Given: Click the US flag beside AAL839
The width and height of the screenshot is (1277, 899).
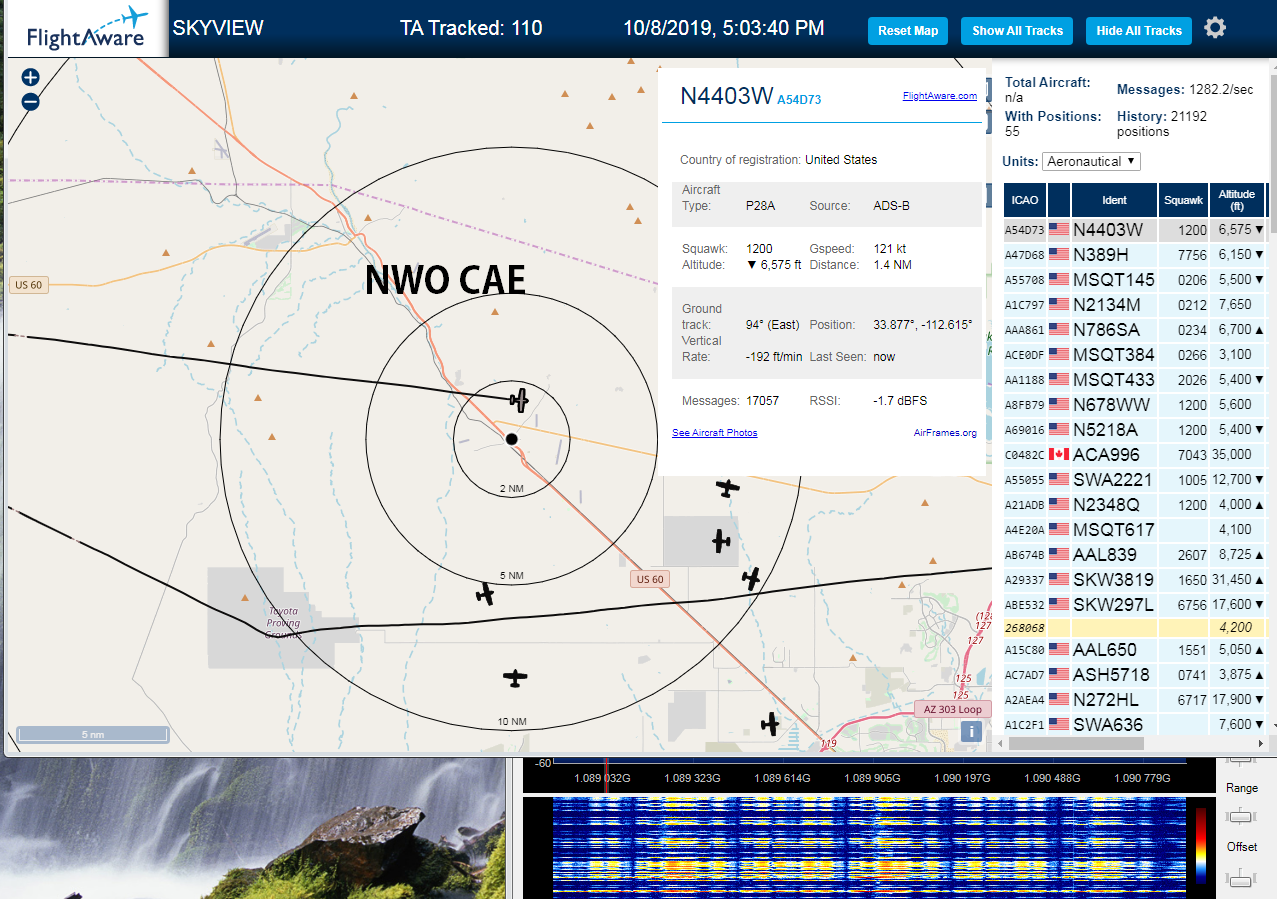Looking at the screenshot, I should 1058,554.
